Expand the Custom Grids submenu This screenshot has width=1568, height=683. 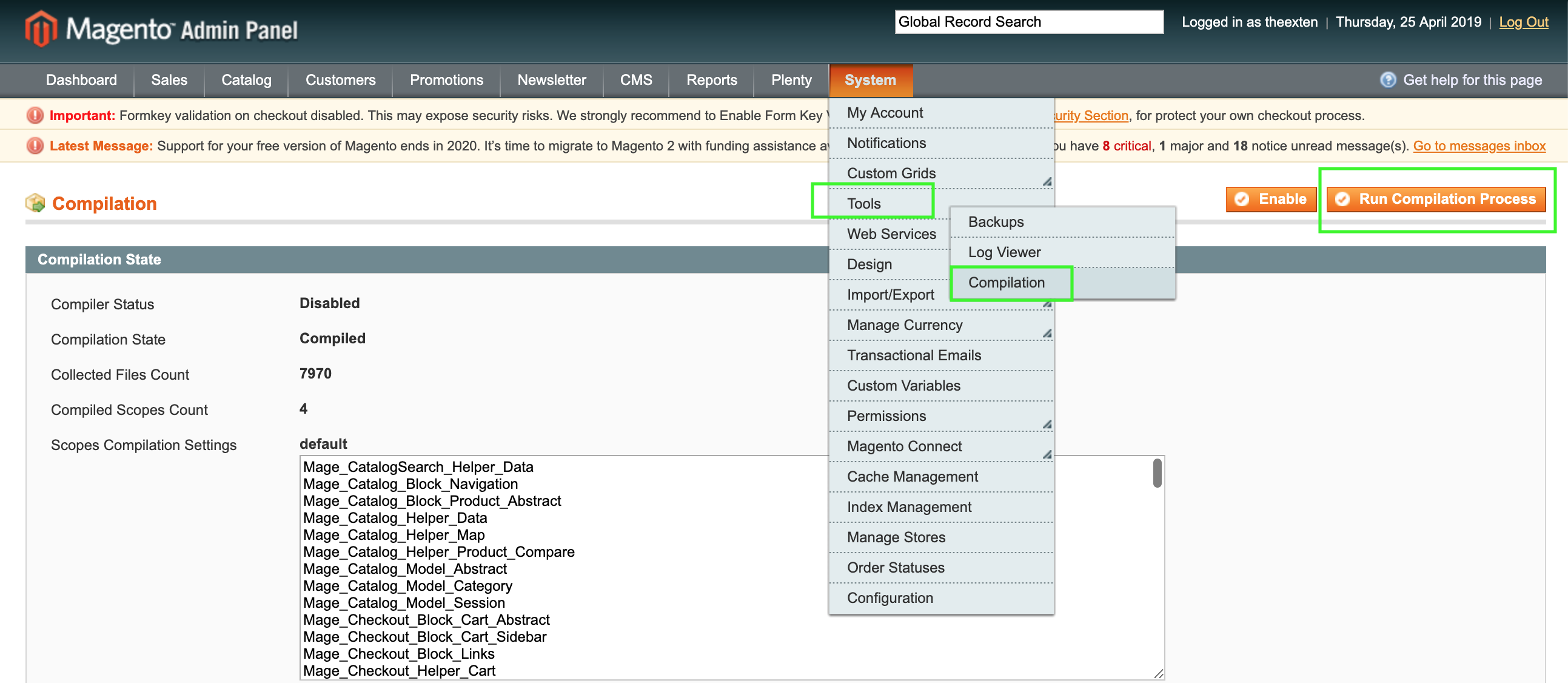[x=941, y=173]
